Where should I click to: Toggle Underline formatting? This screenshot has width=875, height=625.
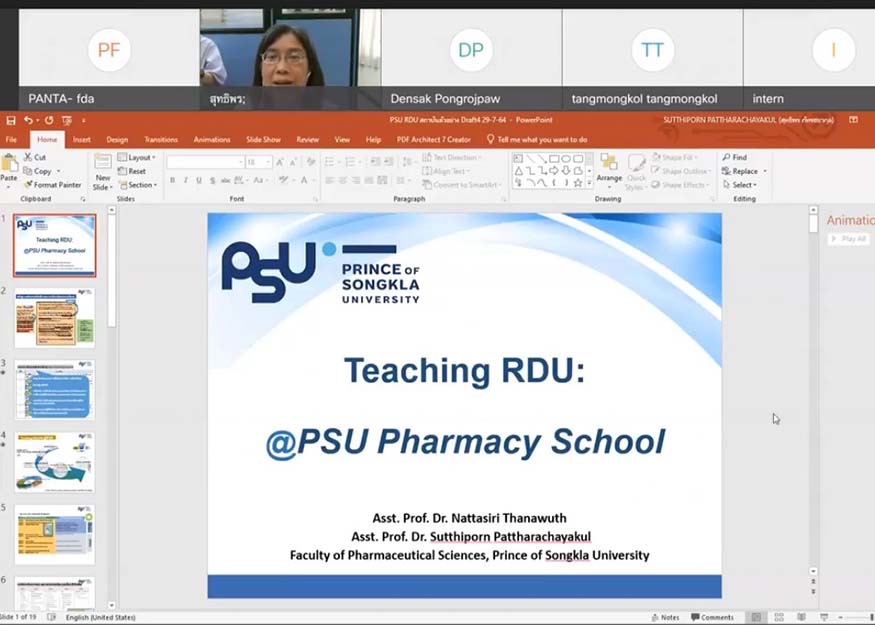199,180
